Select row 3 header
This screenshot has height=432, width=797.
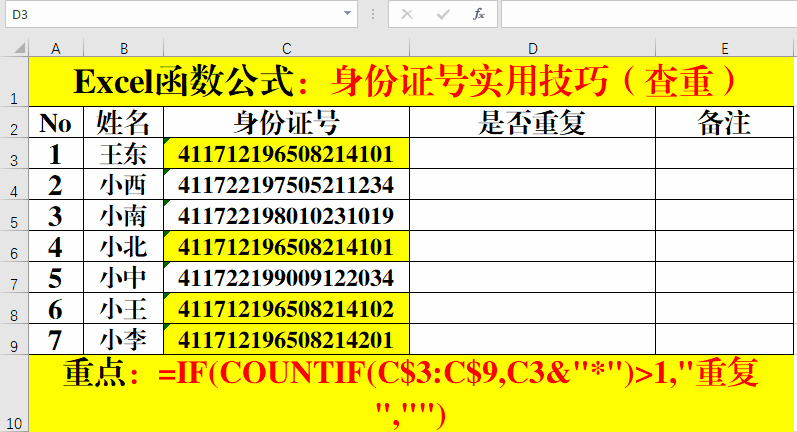point(14,153)
